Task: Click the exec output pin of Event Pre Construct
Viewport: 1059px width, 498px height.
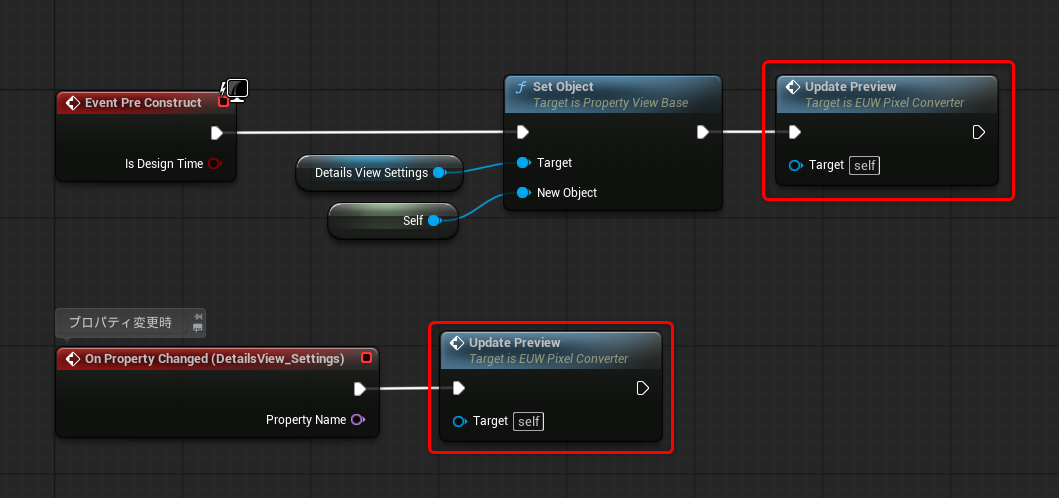Action: [217, 133]
